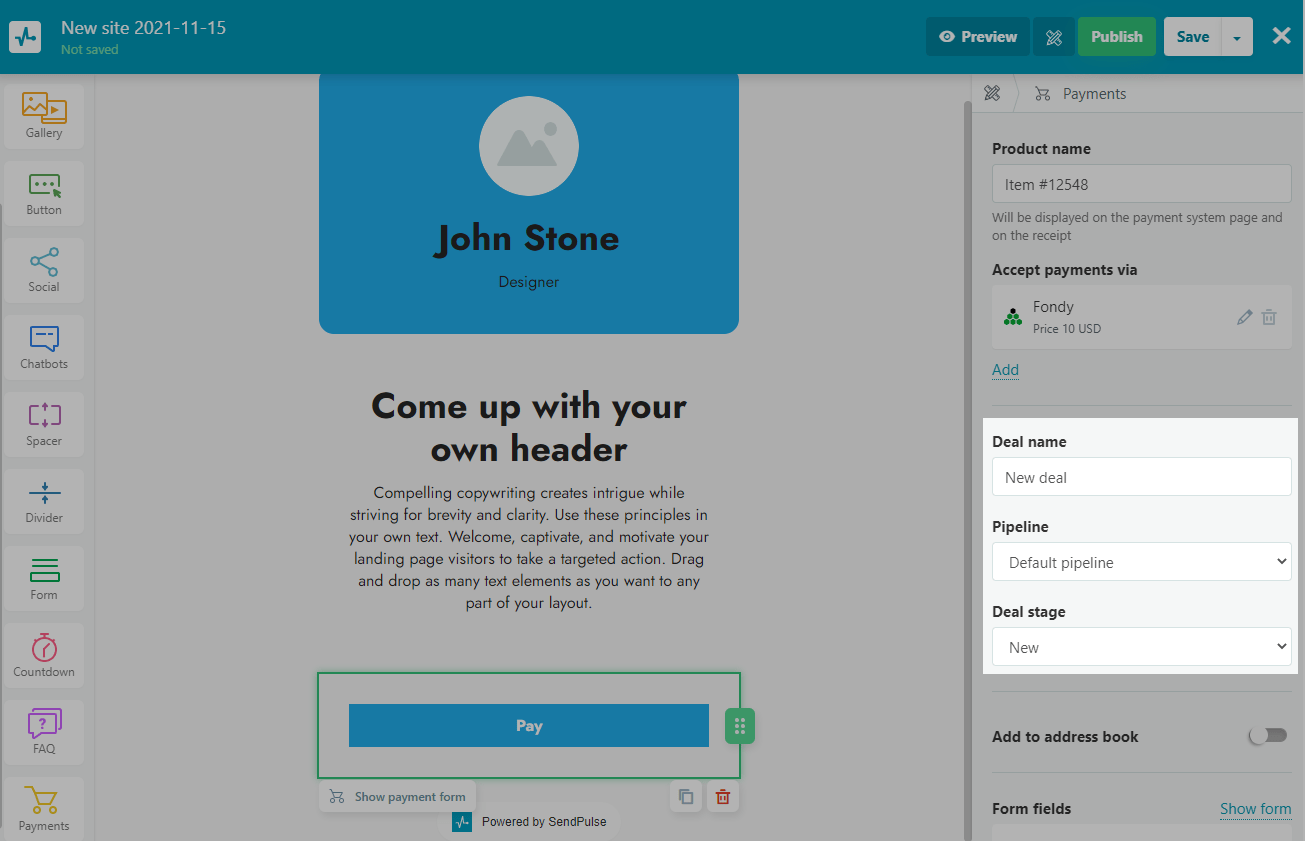Click the Add payment method link
The width and height of the screenshot is (1305, 841).
pyautogui.click(x=1005, y=370)
